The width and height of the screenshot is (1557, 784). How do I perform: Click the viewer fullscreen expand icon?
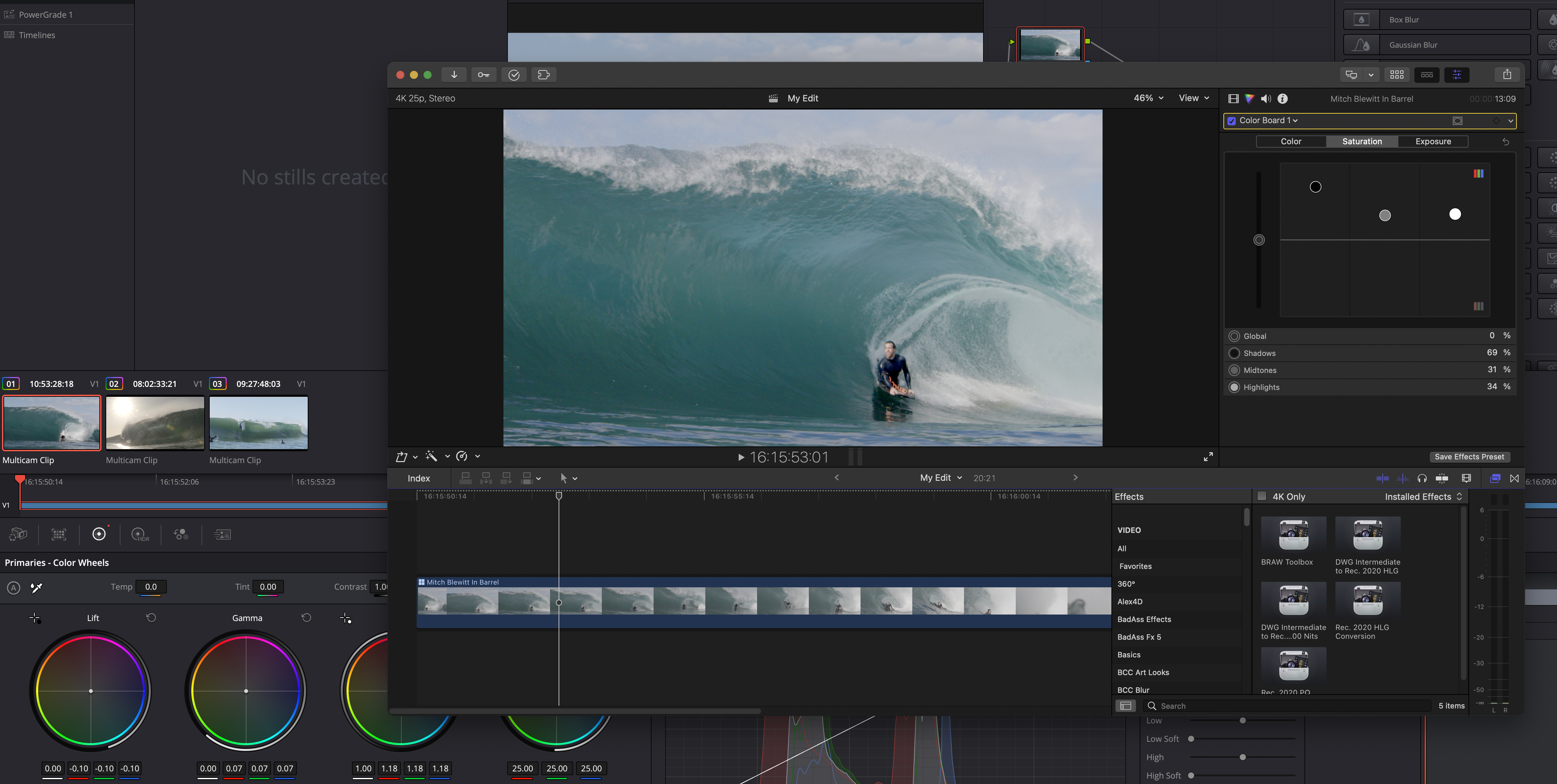1208,457
